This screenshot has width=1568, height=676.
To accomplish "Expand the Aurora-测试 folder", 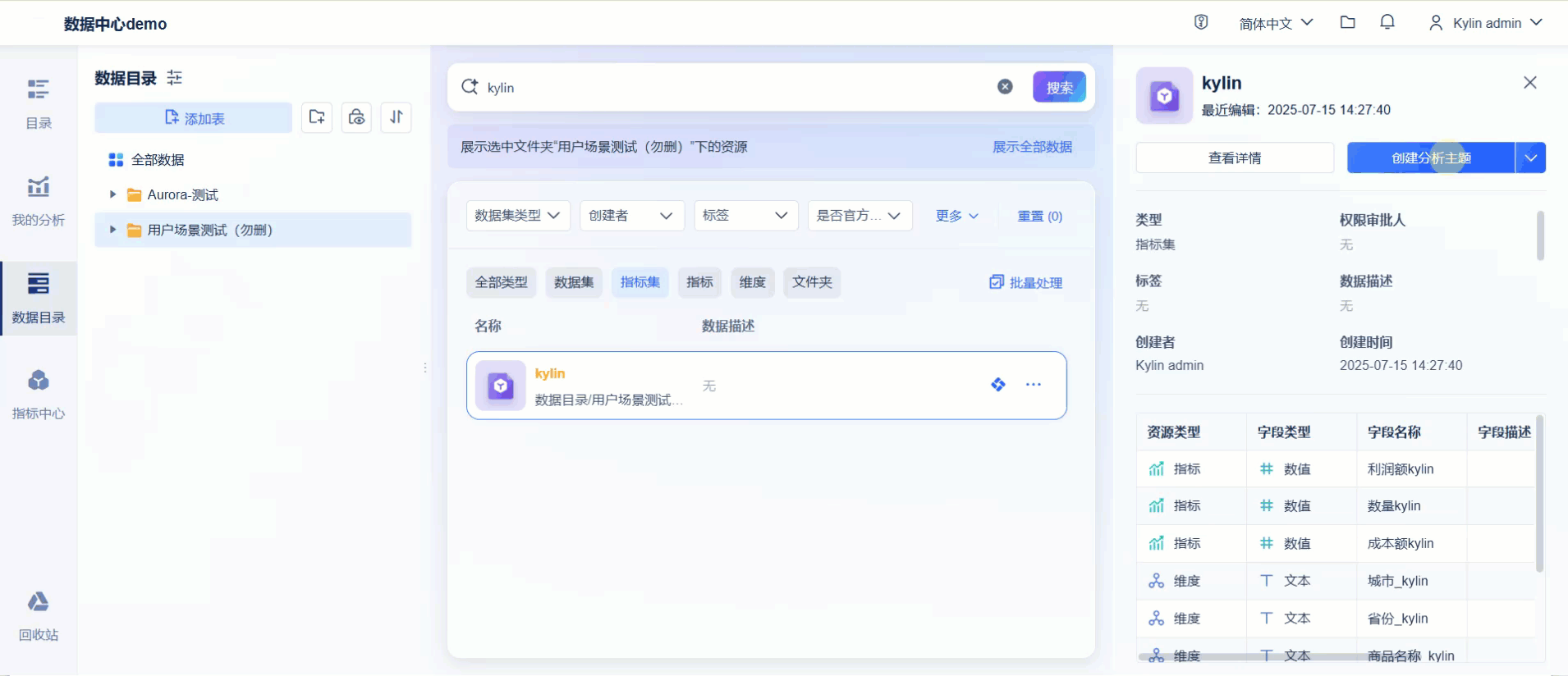I will pyautogui.click(x=113, y=194).
